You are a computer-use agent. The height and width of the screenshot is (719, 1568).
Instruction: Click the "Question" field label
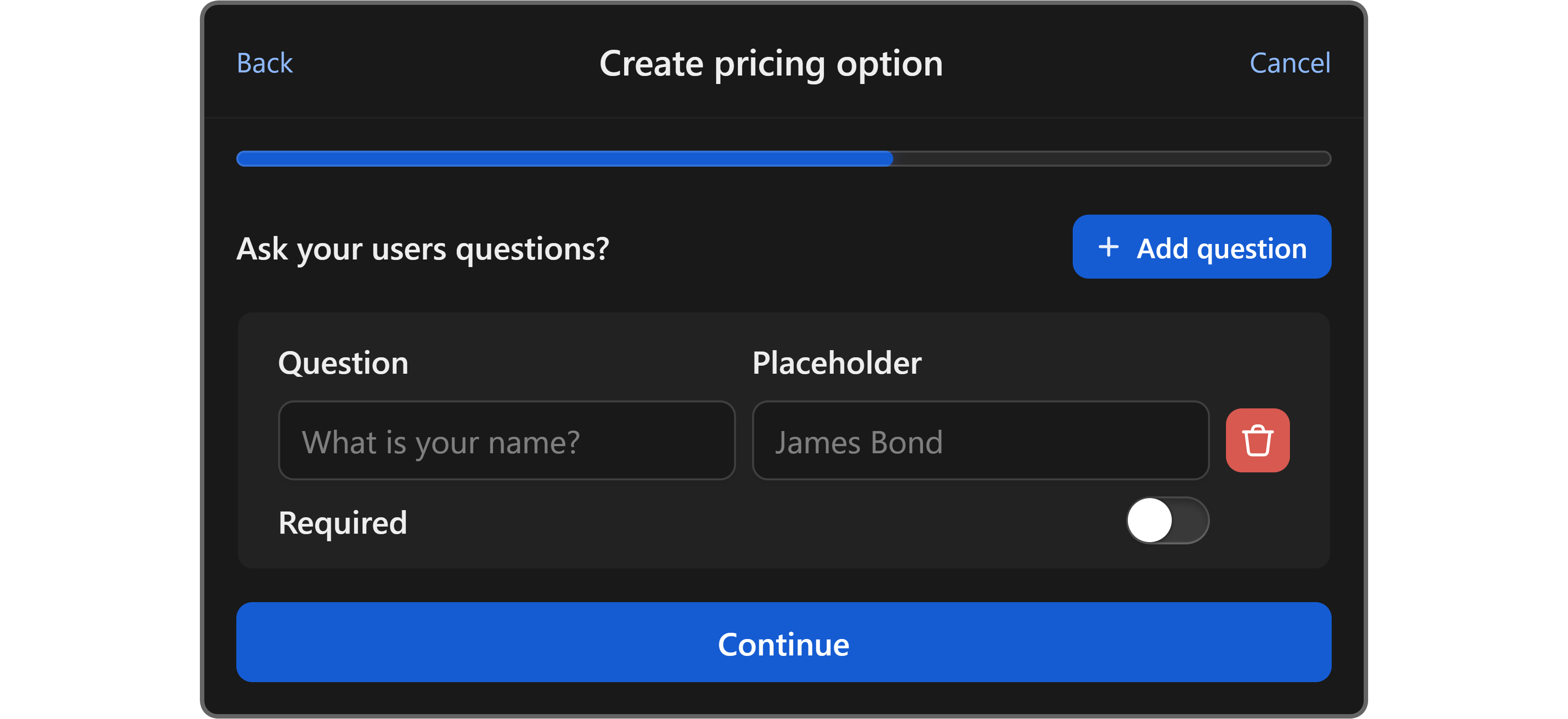click(x=343, y=363)
